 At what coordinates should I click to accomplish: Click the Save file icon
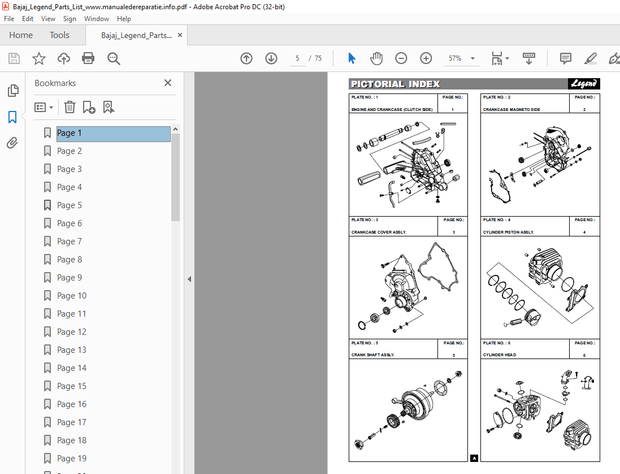(14, 59)
